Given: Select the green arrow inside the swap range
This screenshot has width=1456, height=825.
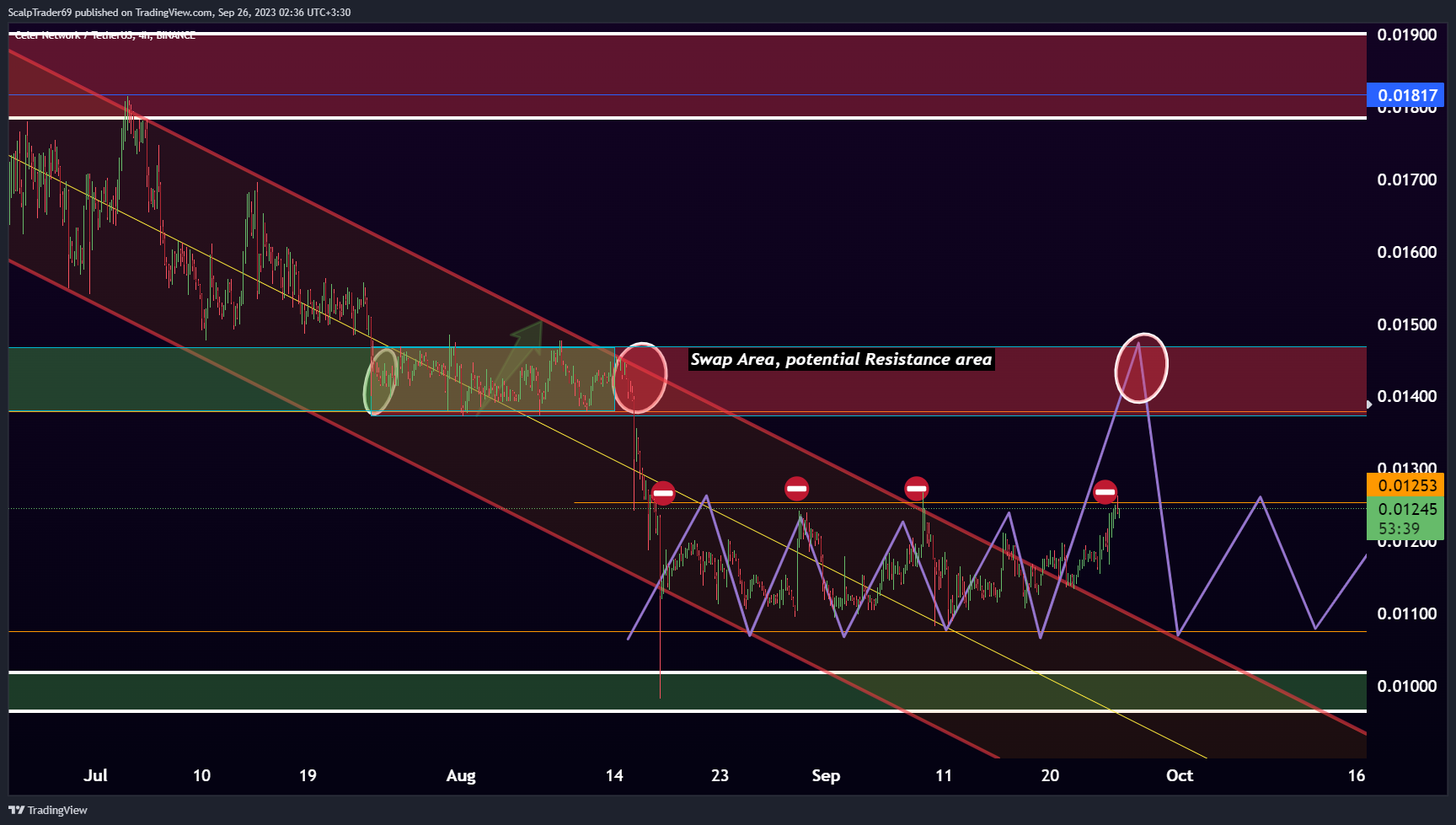Looking at the screenshot, I should point(511,367).
